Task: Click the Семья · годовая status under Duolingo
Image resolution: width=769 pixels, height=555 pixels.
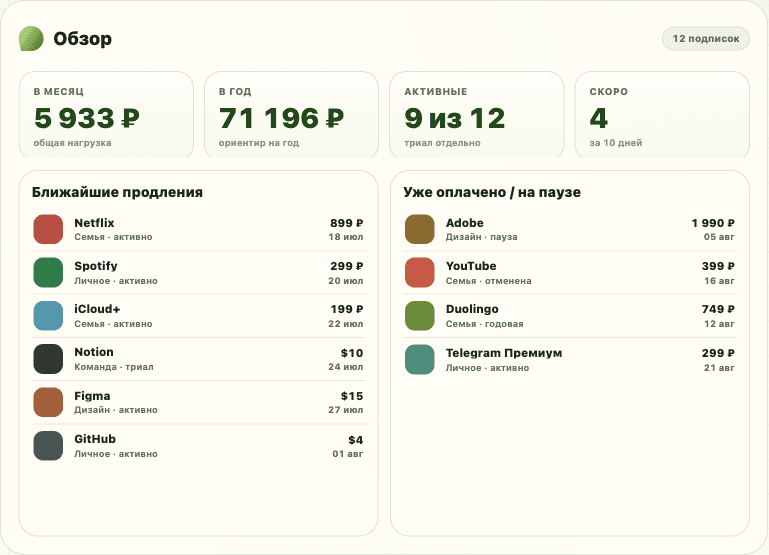Action: point(485,324)
